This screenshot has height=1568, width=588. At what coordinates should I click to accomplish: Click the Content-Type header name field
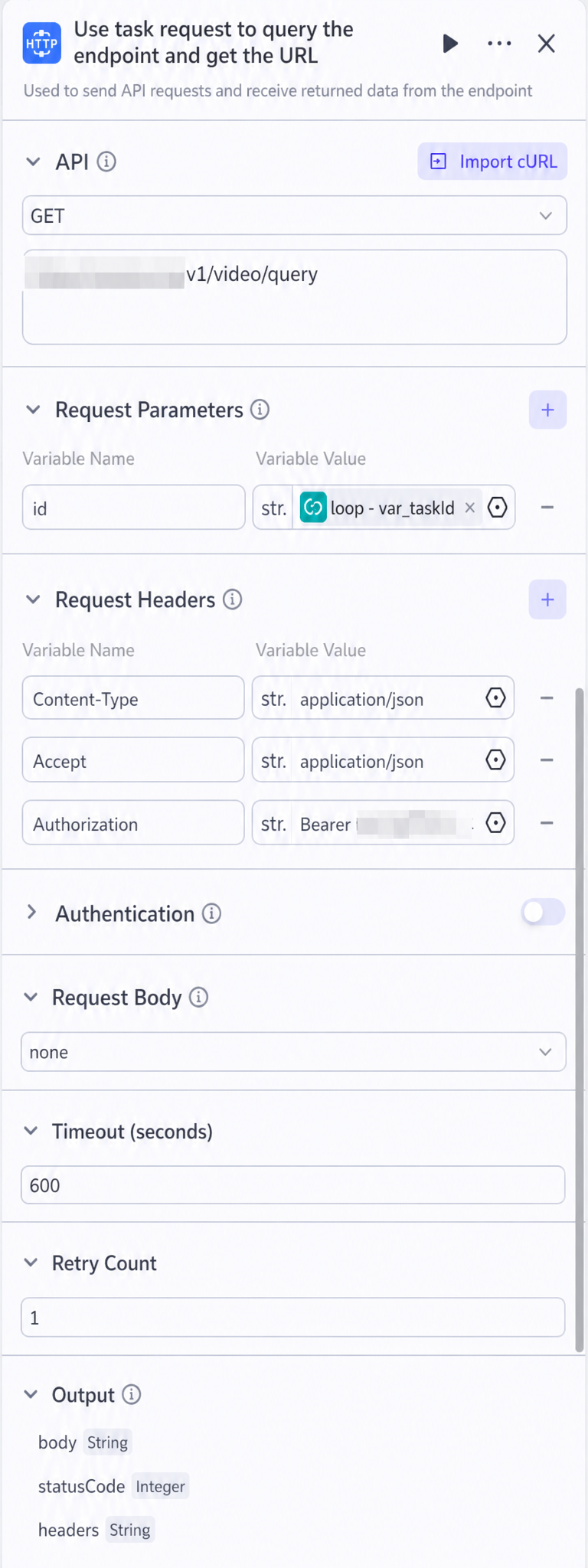coord(133,698)
